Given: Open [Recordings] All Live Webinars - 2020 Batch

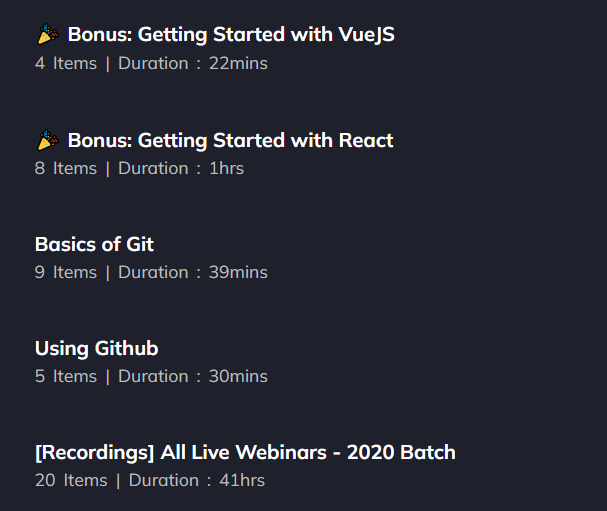Looking at the screenshot, I should tap(245, 453).
